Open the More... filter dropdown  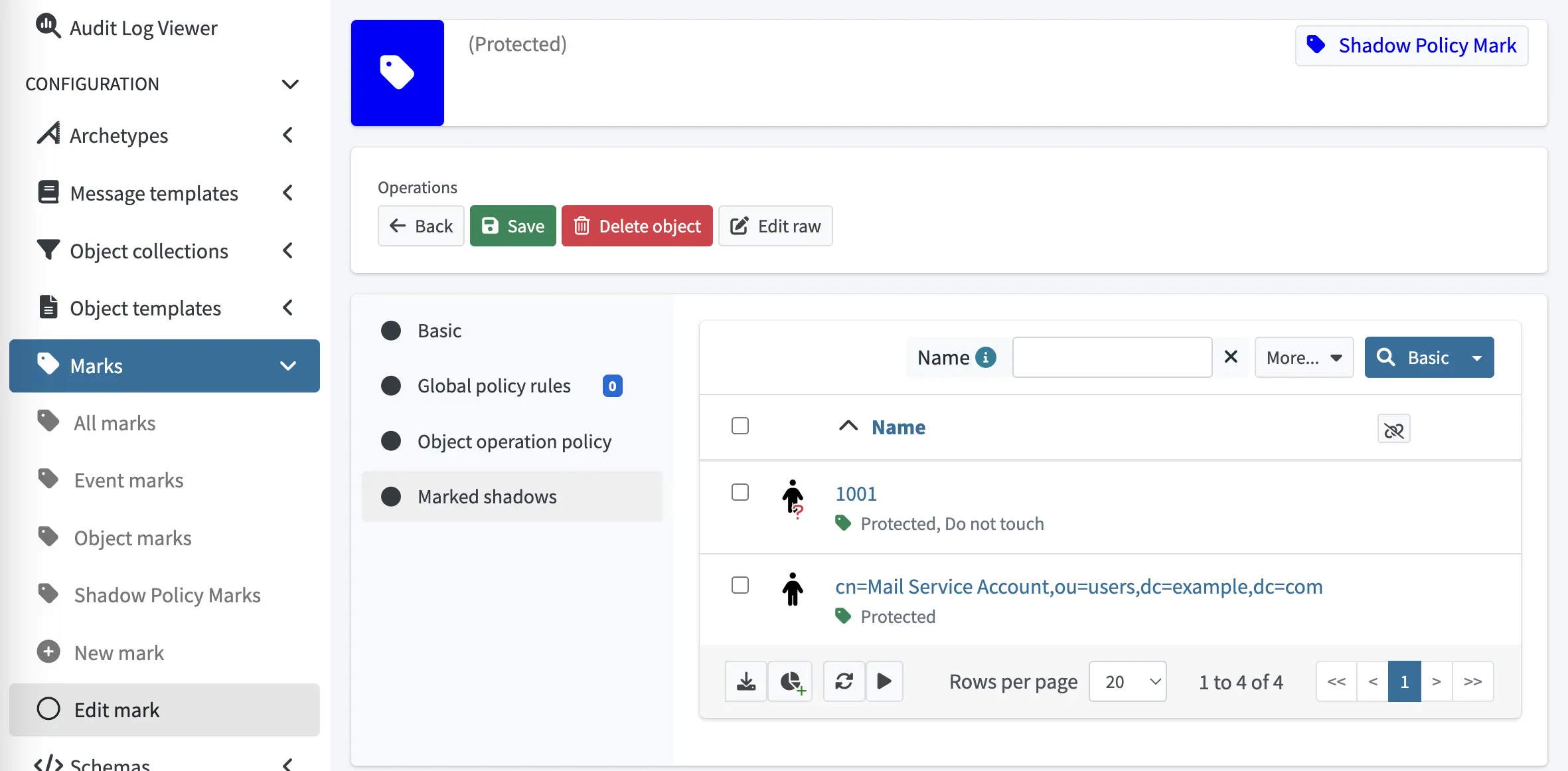coord(1304,358)
